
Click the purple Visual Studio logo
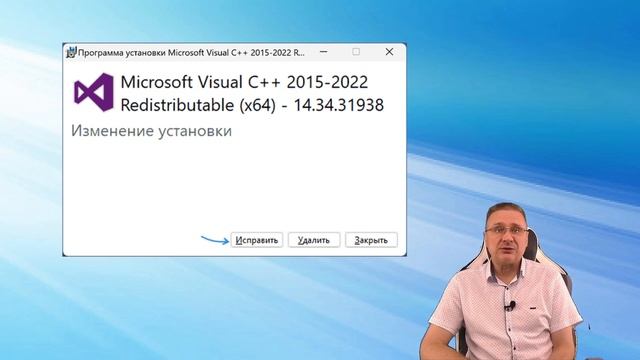point(94,92)
